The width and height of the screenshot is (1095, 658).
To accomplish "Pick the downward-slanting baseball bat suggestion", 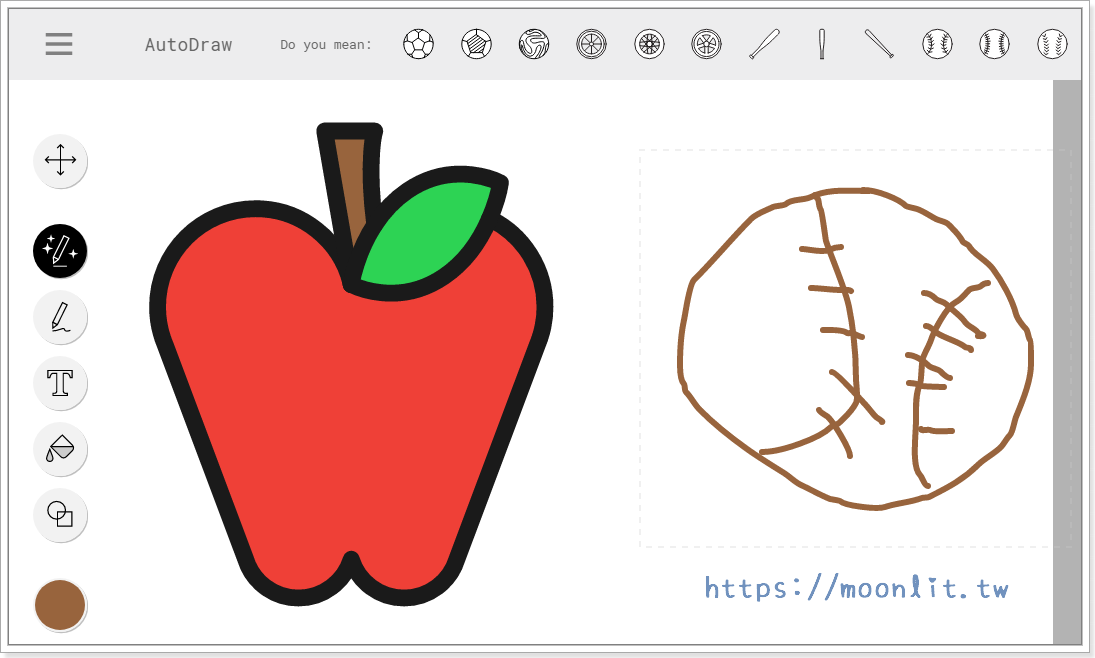I will [x=879, y=44].
